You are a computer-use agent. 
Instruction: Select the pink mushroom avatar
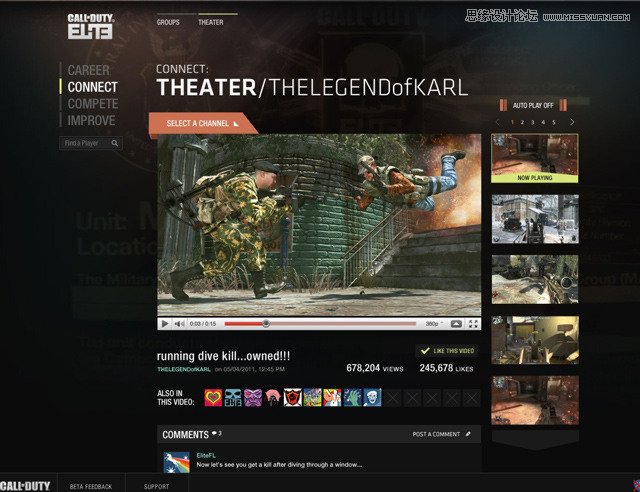tap(273, 397)
